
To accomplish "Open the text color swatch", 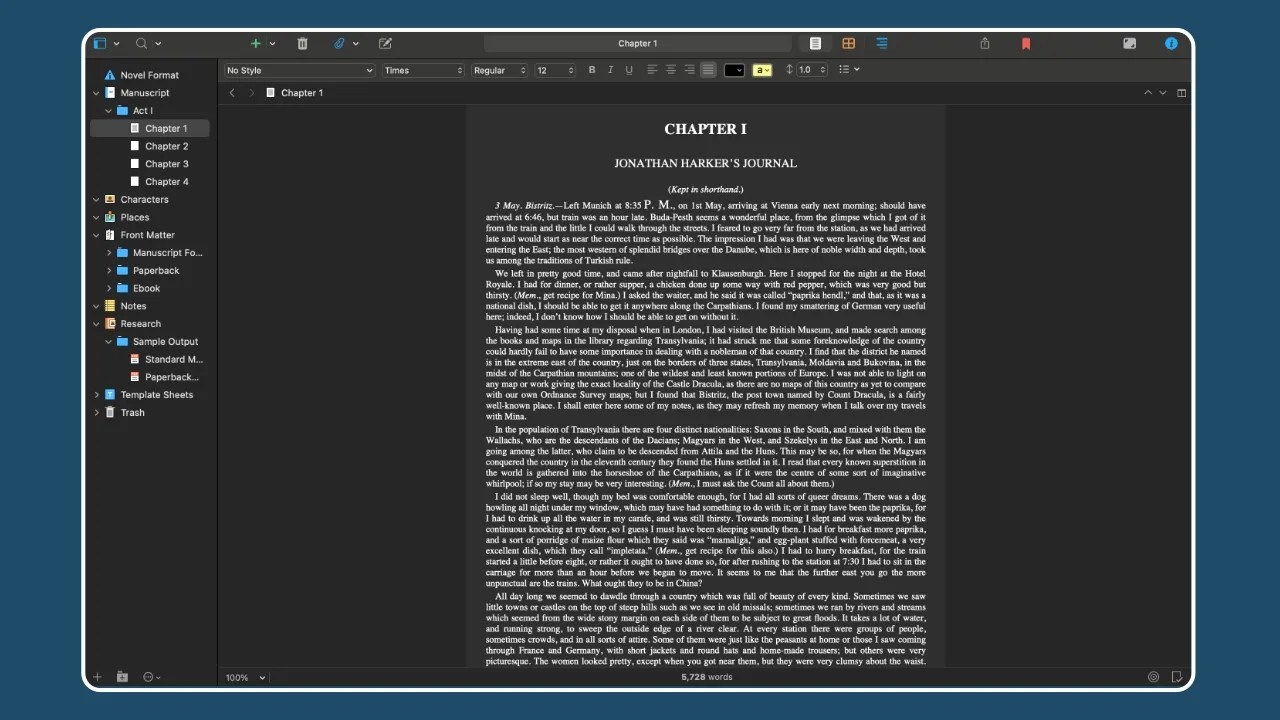I will click(x=735, y=70).
